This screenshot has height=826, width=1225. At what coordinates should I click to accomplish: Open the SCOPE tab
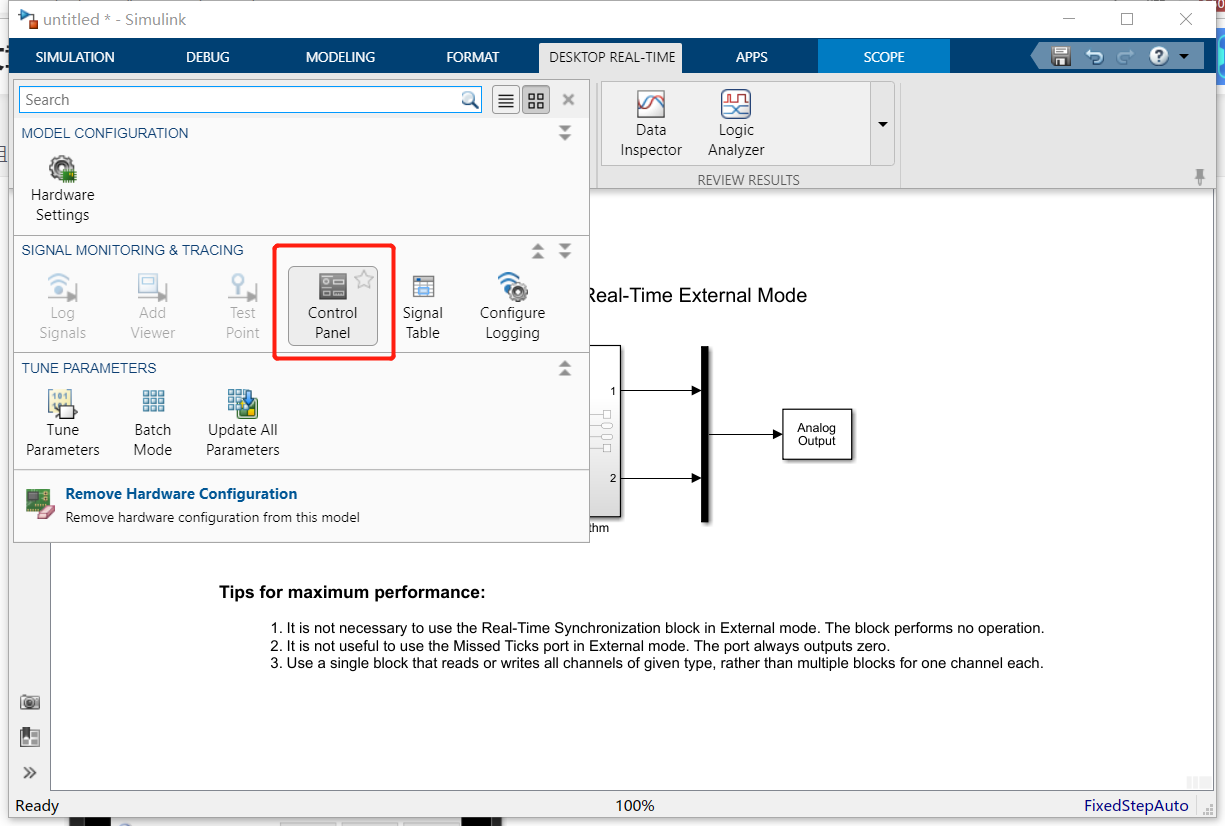[884, 57]
